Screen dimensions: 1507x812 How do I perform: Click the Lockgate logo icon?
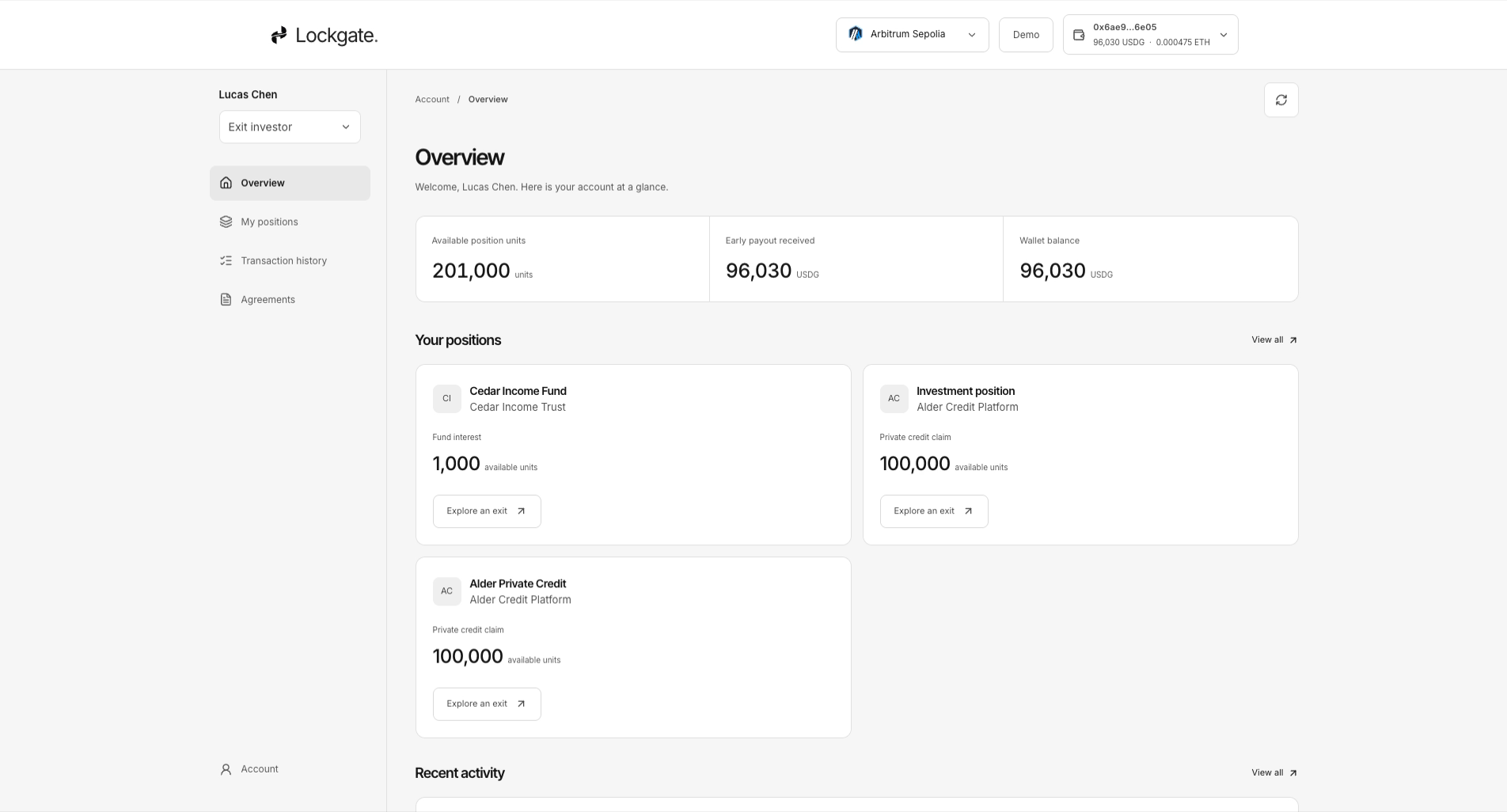tap(279, 35)
